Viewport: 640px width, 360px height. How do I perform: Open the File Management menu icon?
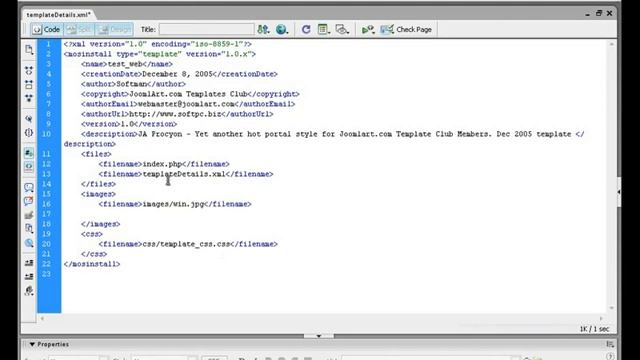pyautogui.click(x=263, y=29)
